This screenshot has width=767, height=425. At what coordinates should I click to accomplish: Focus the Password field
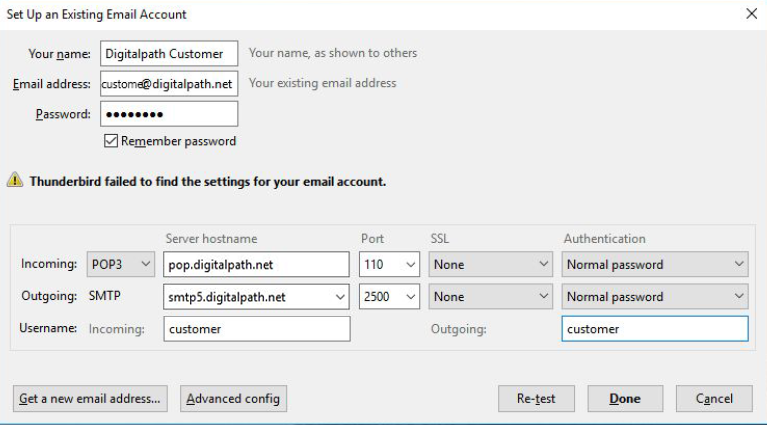pos(169,114)
